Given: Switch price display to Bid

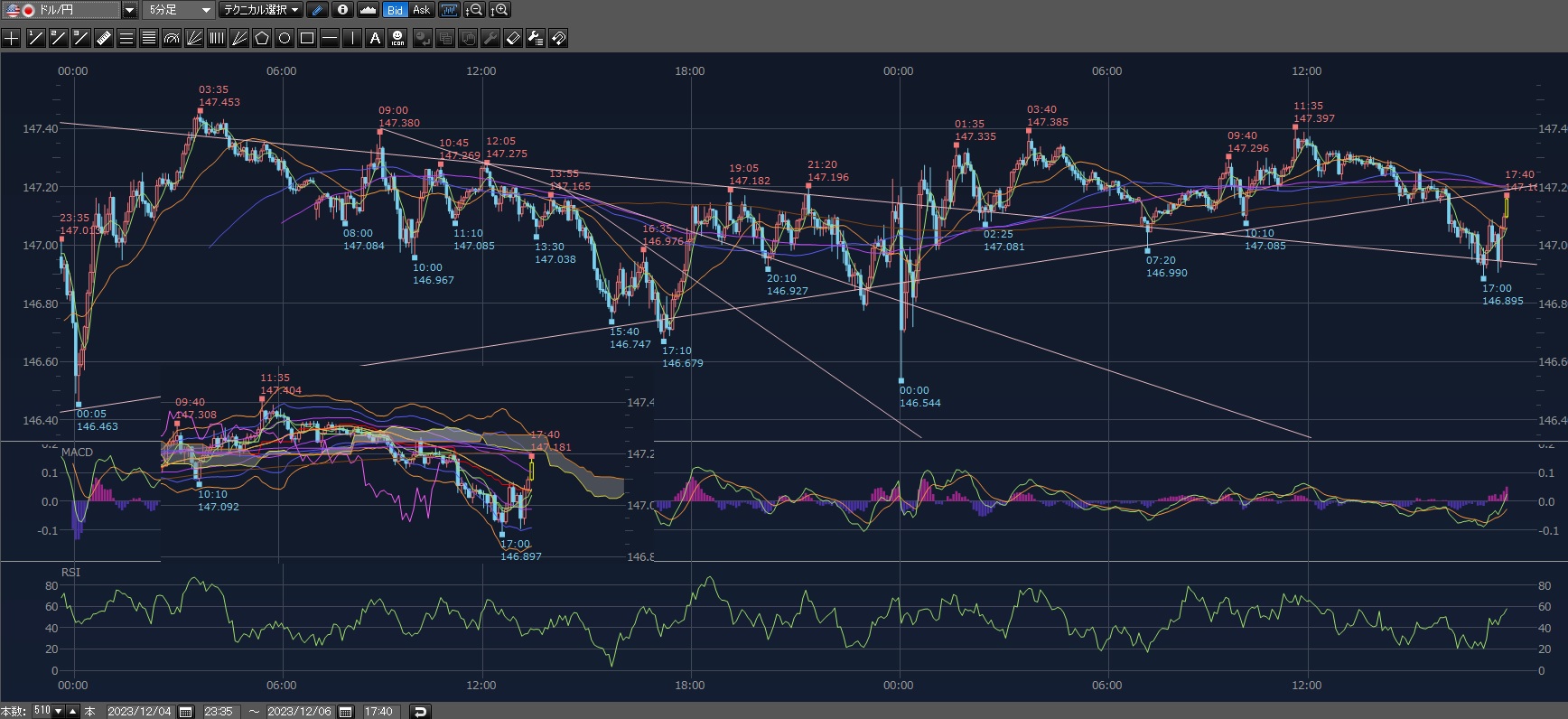Looking at the screenshot, I should coord(395,10).
